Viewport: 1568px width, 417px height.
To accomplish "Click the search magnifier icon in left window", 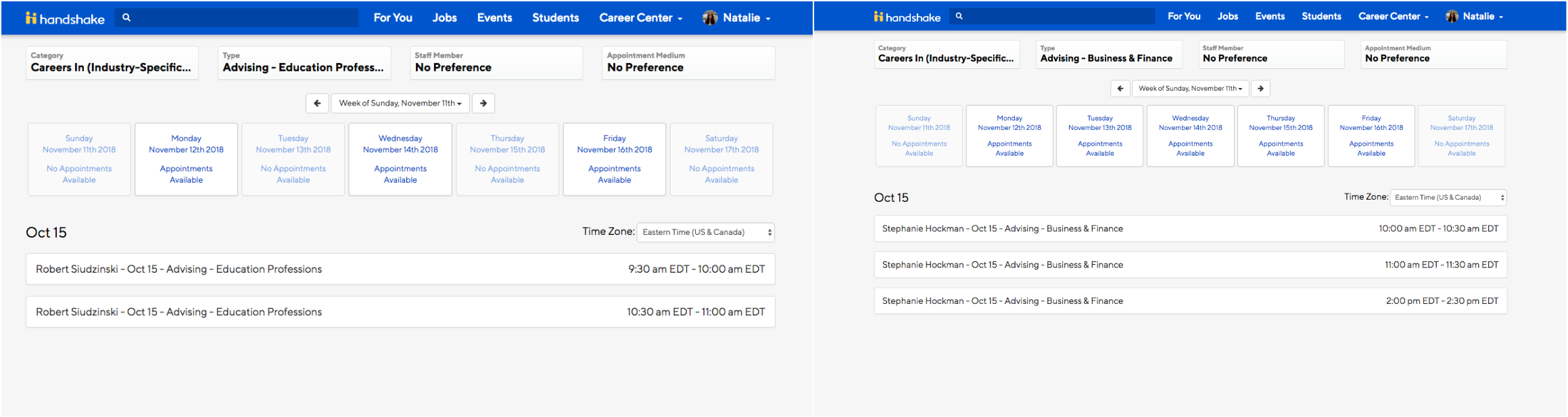I will point(126,18).
